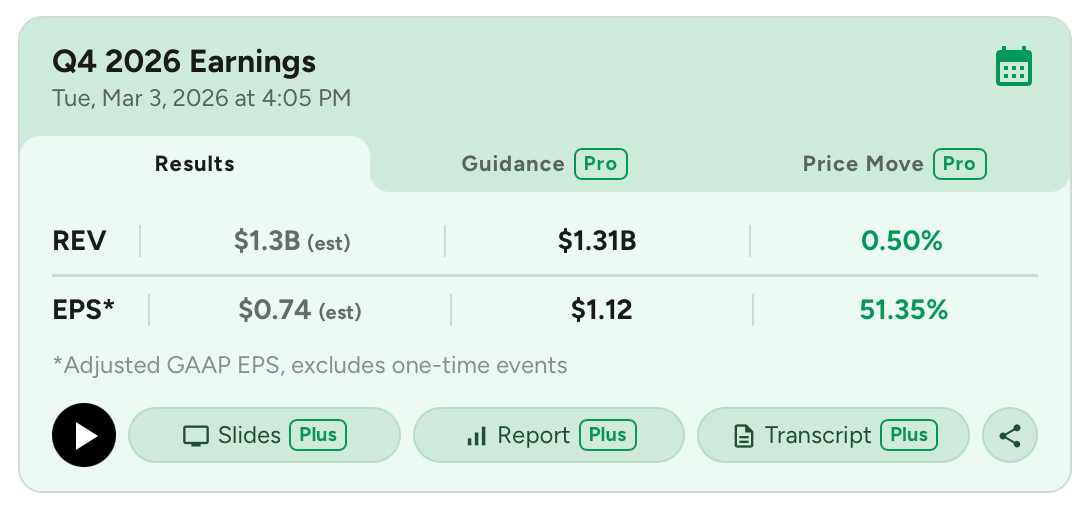
Task: Click the green calendar icon
Action: tap(1014, 67)
